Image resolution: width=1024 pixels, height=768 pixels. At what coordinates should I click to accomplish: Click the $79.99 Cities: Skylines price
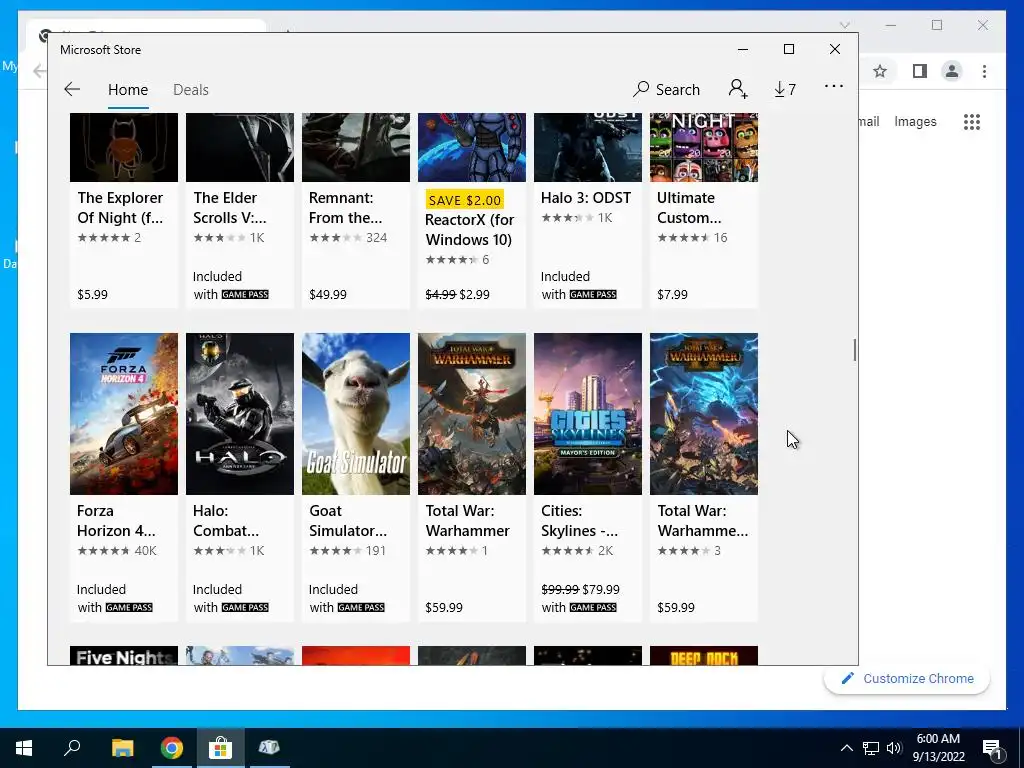pos(601,589)
